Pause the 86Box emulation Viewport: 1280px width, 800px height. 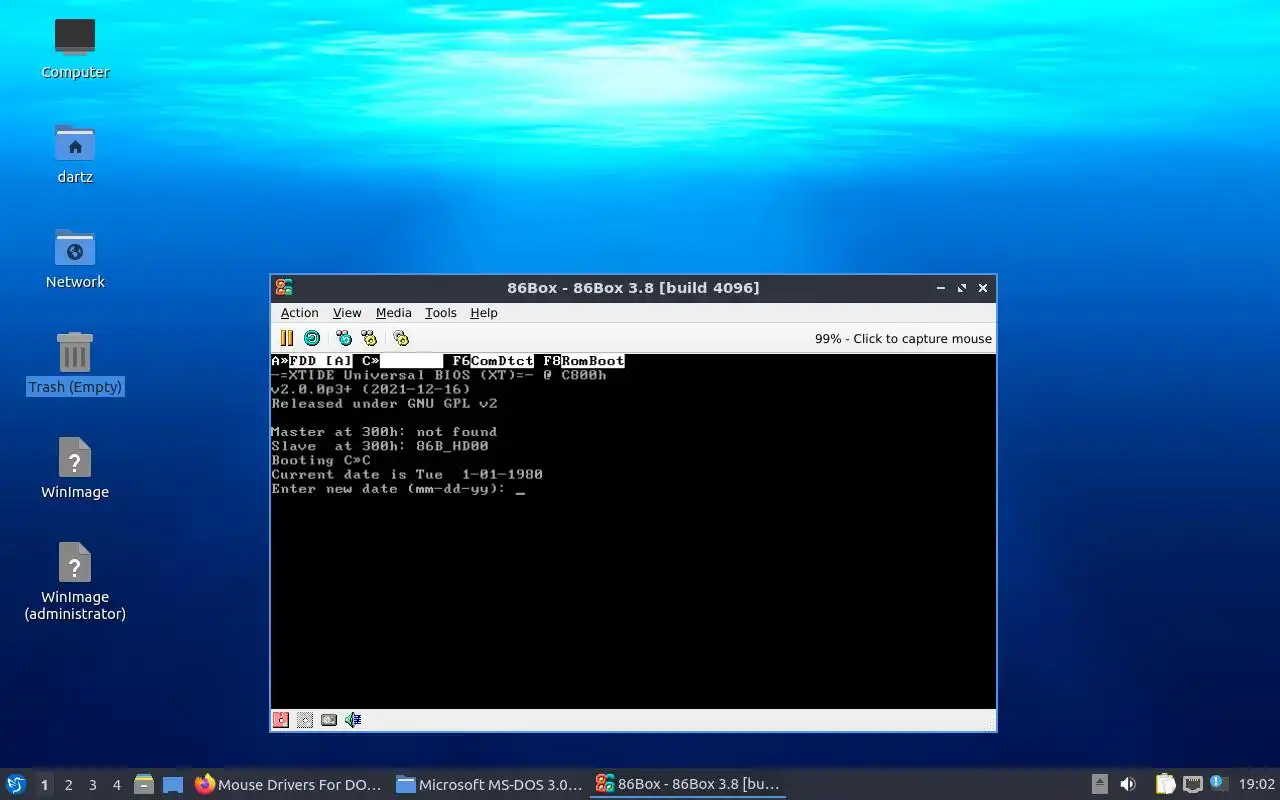point(287,339)
